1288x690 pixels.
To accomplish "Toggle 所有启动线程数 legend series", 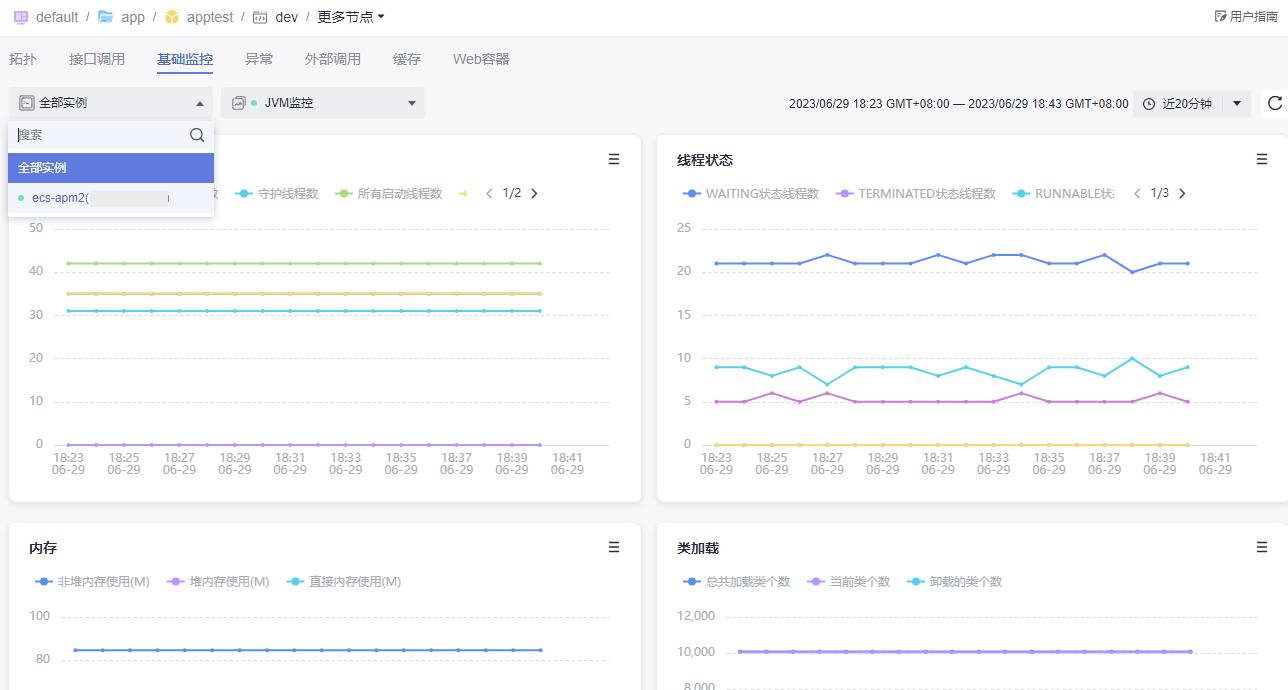I will coord(389,194).
